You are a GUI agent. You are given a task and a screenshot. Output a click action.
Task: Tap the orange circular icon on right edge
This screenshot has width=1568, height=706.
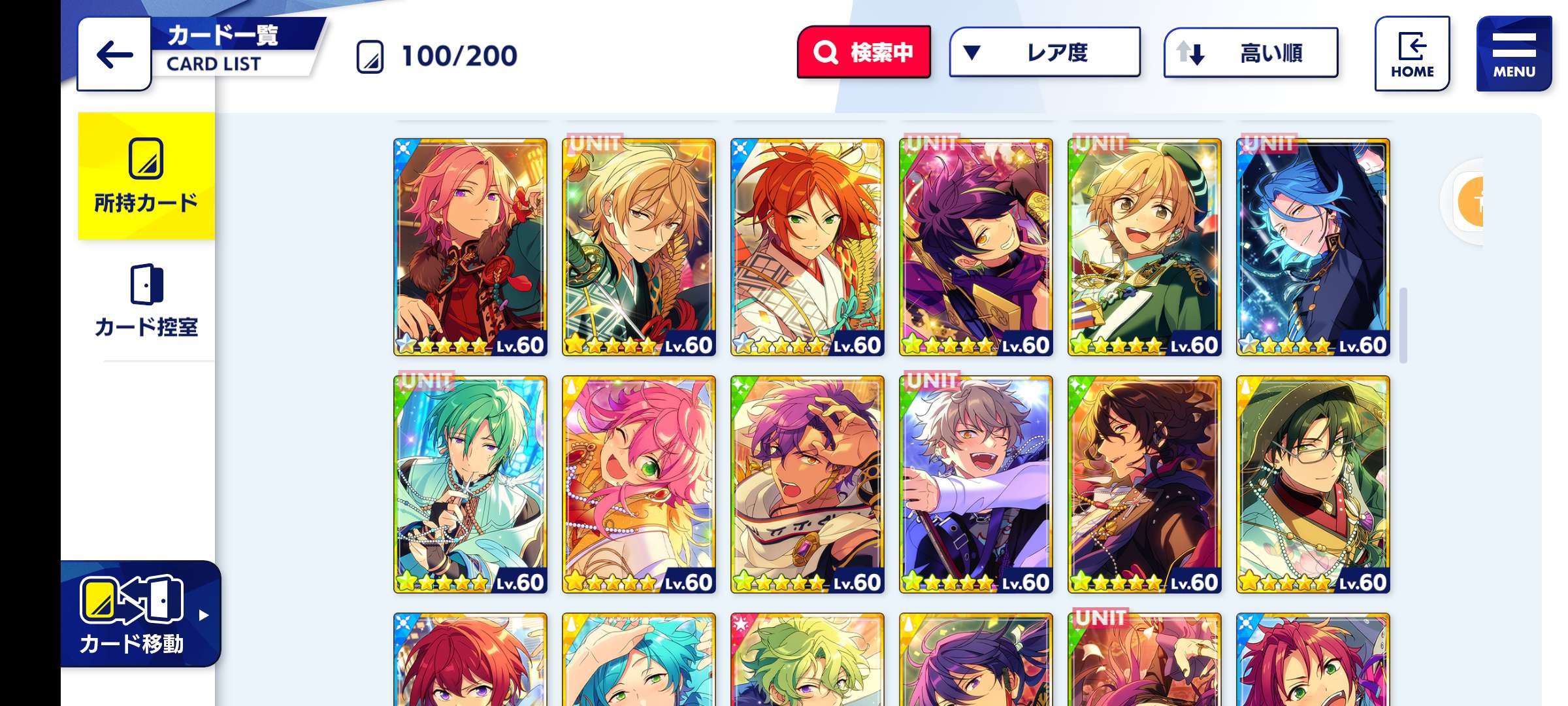(1470, 202)
